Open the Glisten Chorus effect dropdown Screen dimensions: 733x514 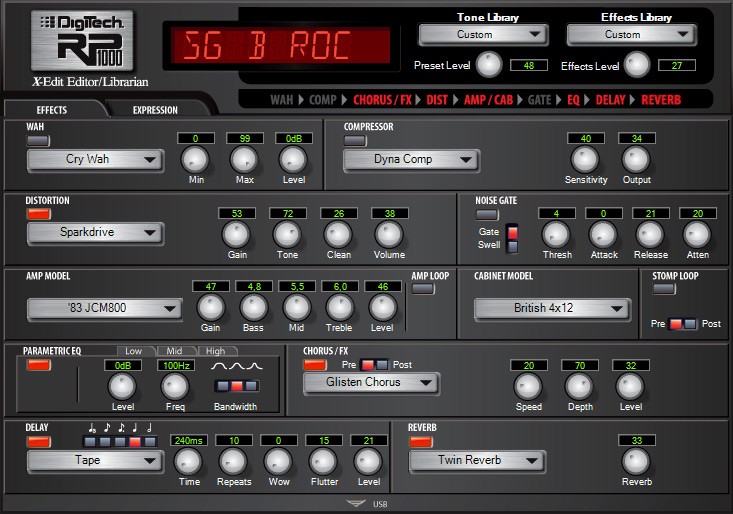click(x=371, y=383)
